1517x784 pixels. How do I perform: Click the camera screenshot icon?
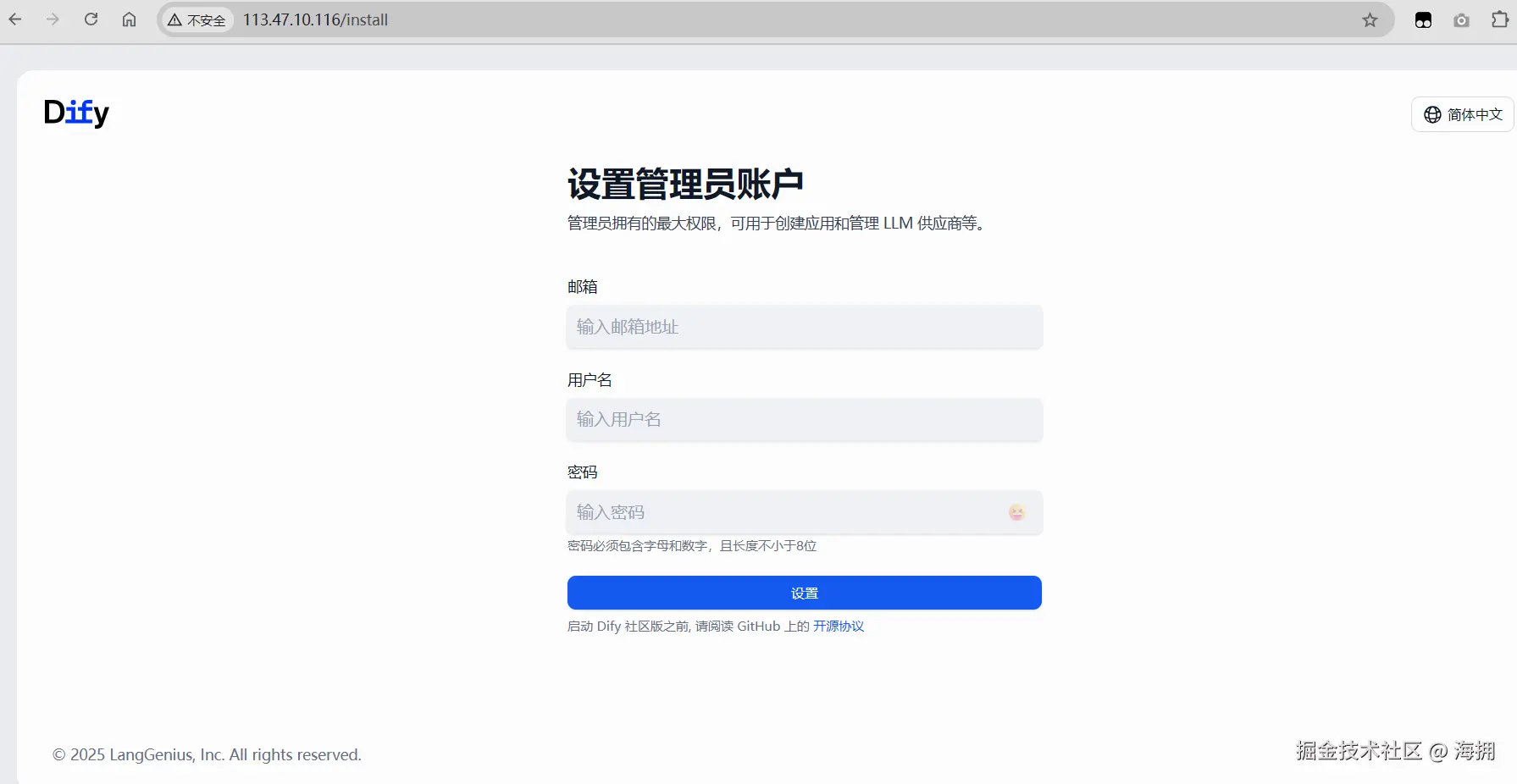1461,19
